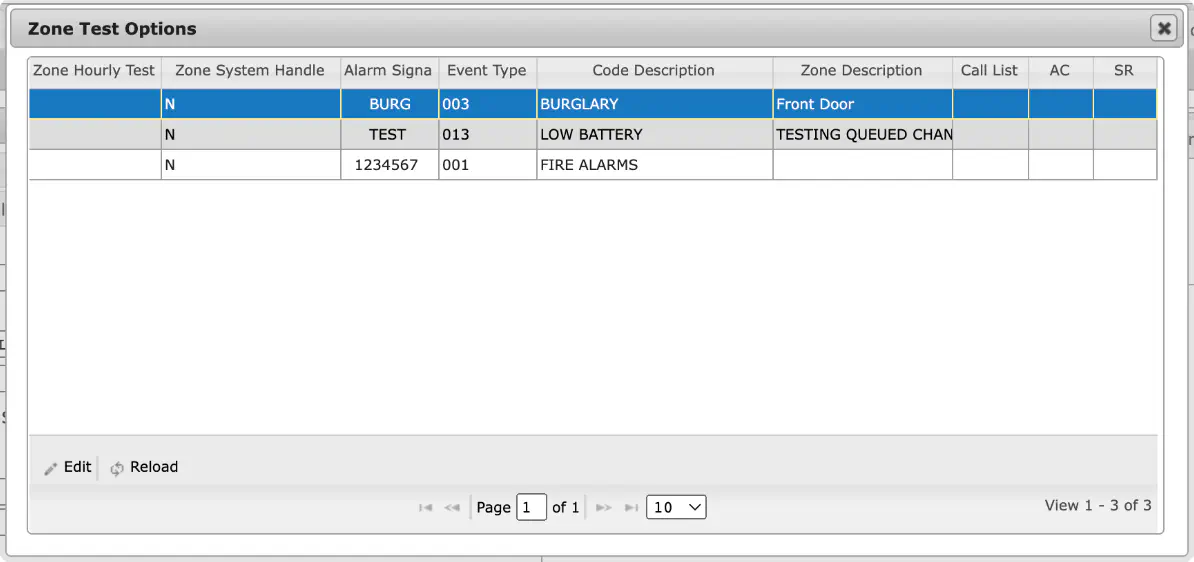Go to previous page icon in pager

452,507
